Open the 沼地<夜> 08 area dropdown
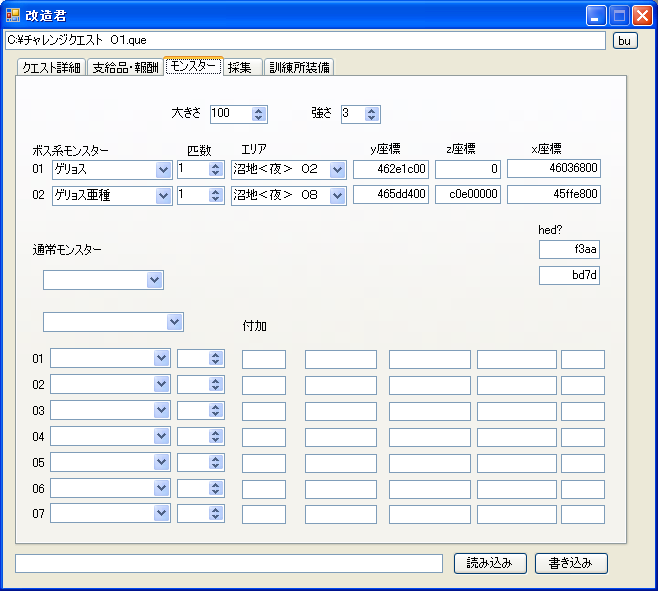658x591 pixels. point(338,196)
